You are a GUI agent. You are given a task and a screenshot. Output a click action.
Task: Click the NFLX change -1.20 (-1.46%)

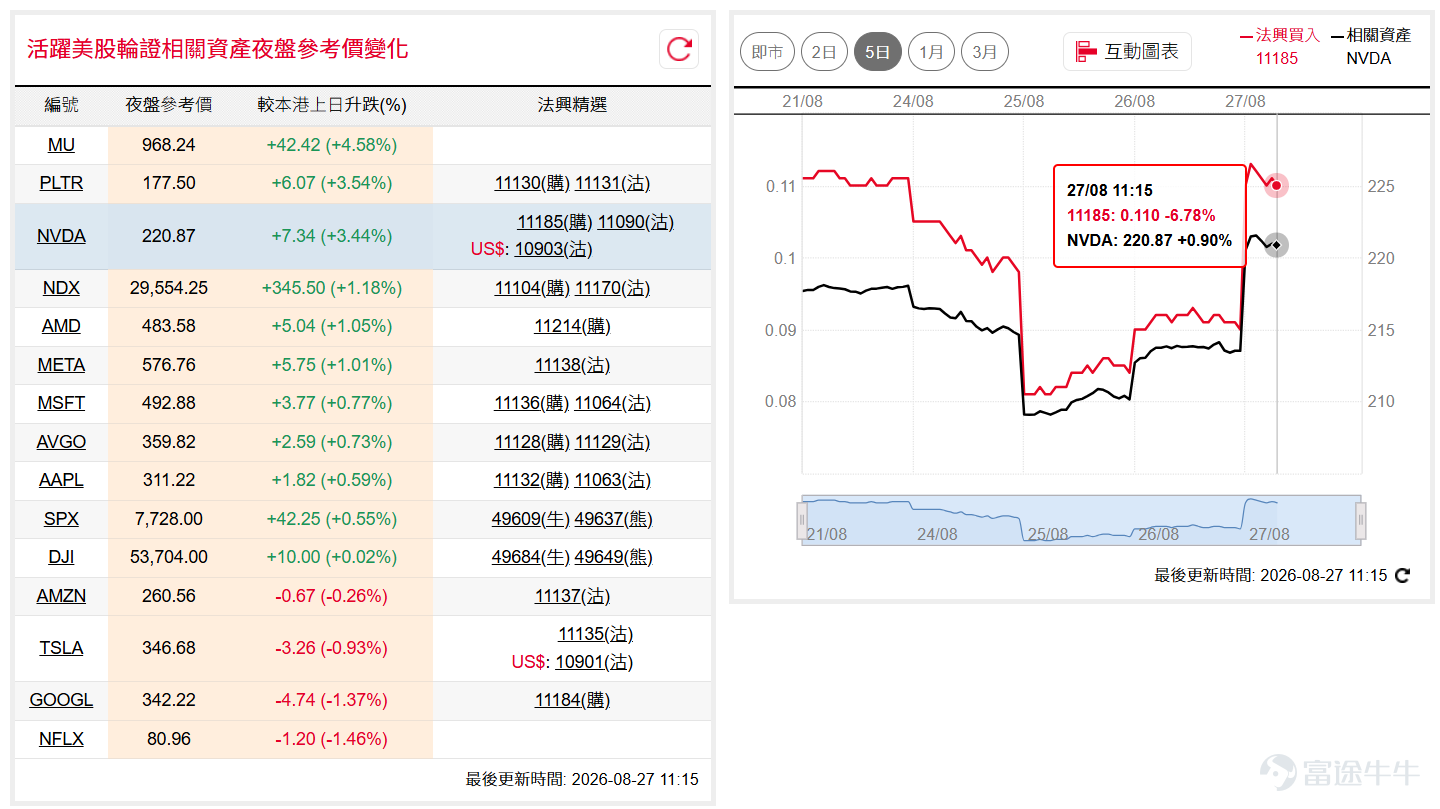pos(331,739)
